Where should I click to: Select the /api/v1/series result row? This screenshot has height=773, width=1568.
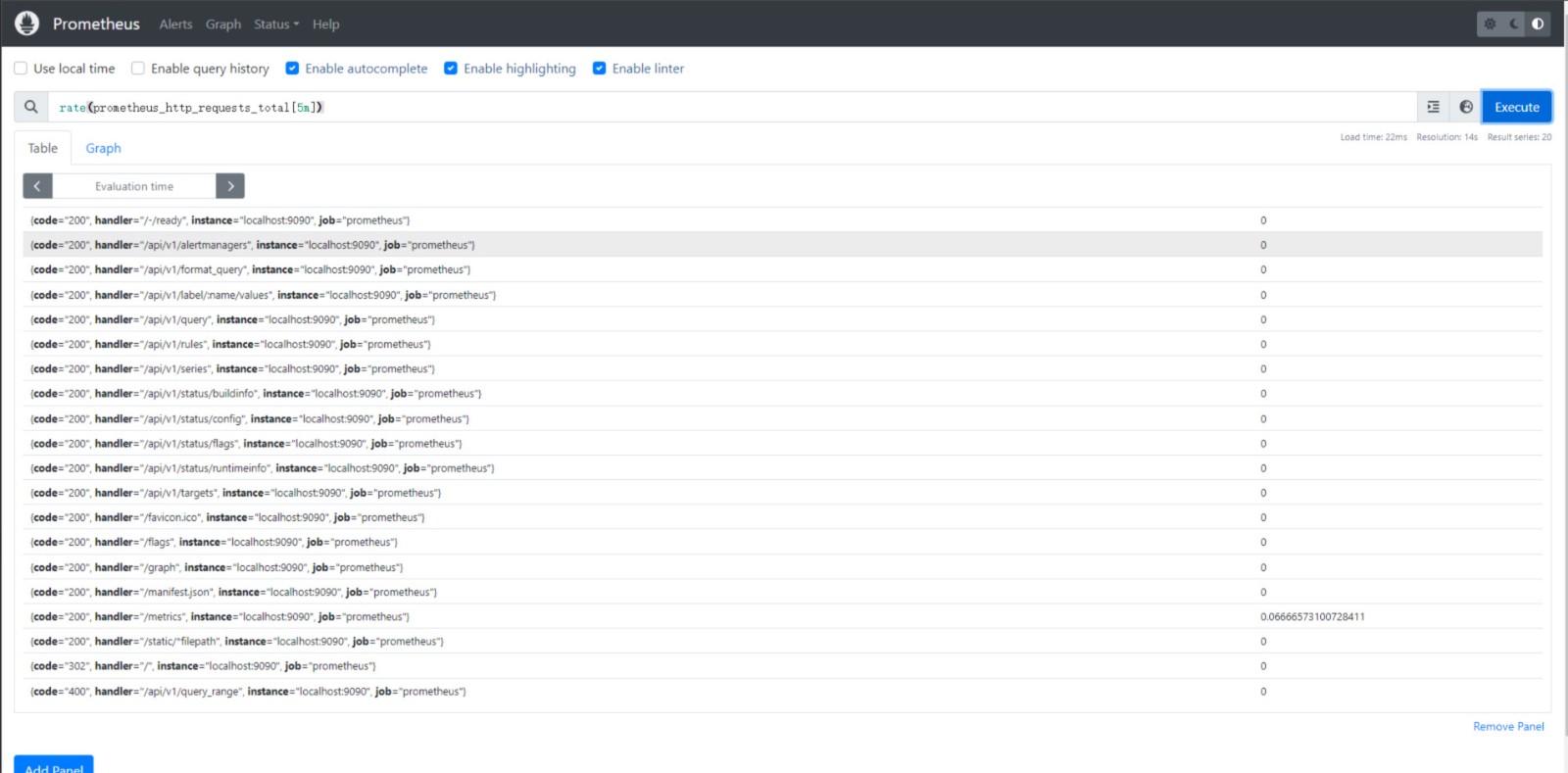click(x=782, y=368)
